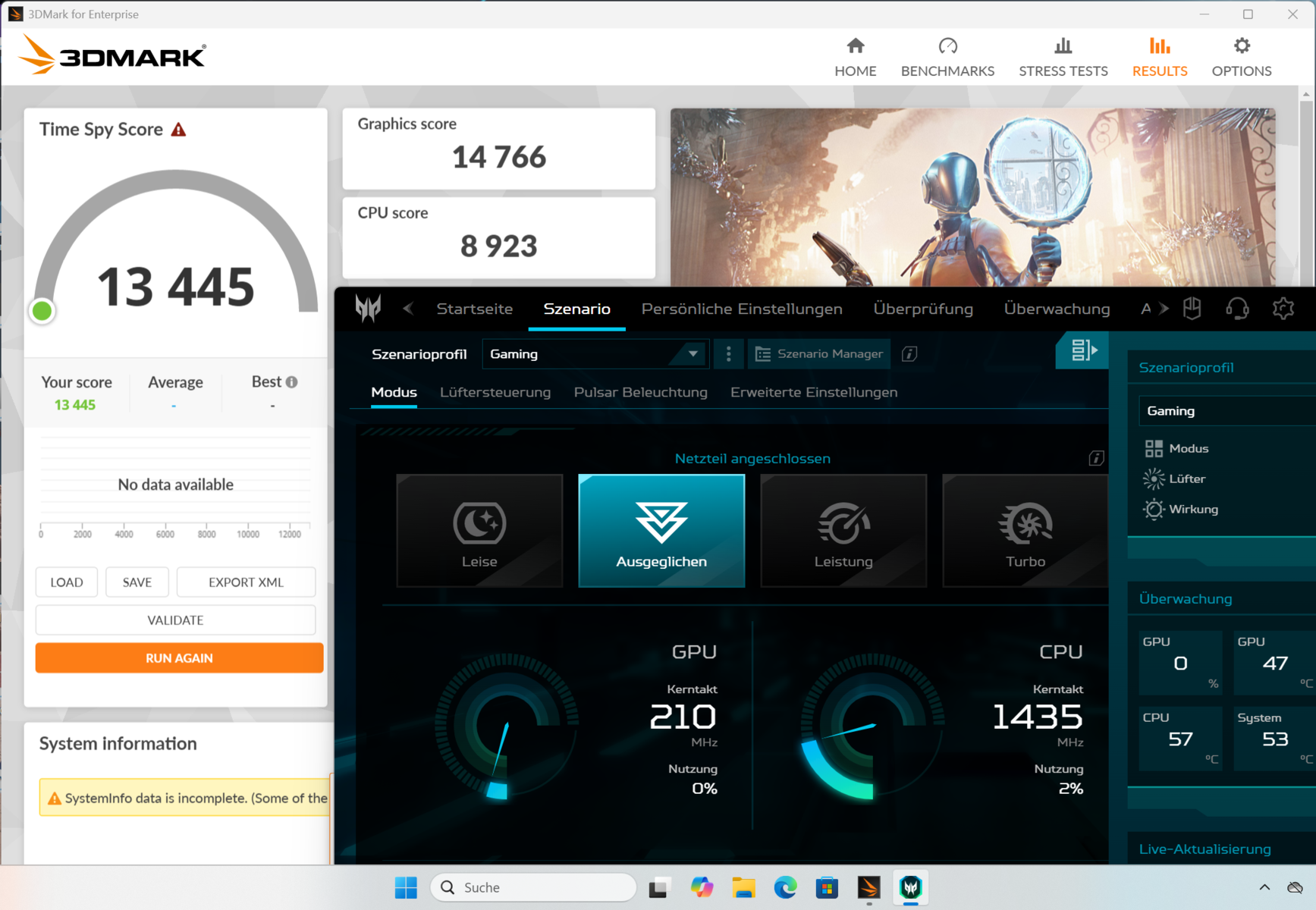1316x910 pixels.
Task: Open Copilot from the taskbar
Action: pyautogui.click(x=702, y=887)
